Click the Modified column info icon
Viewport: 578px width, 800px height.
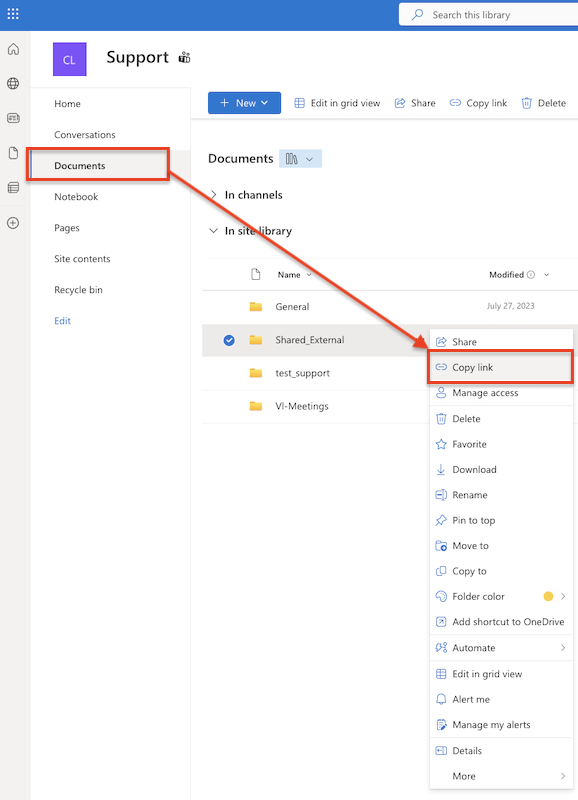531,274
